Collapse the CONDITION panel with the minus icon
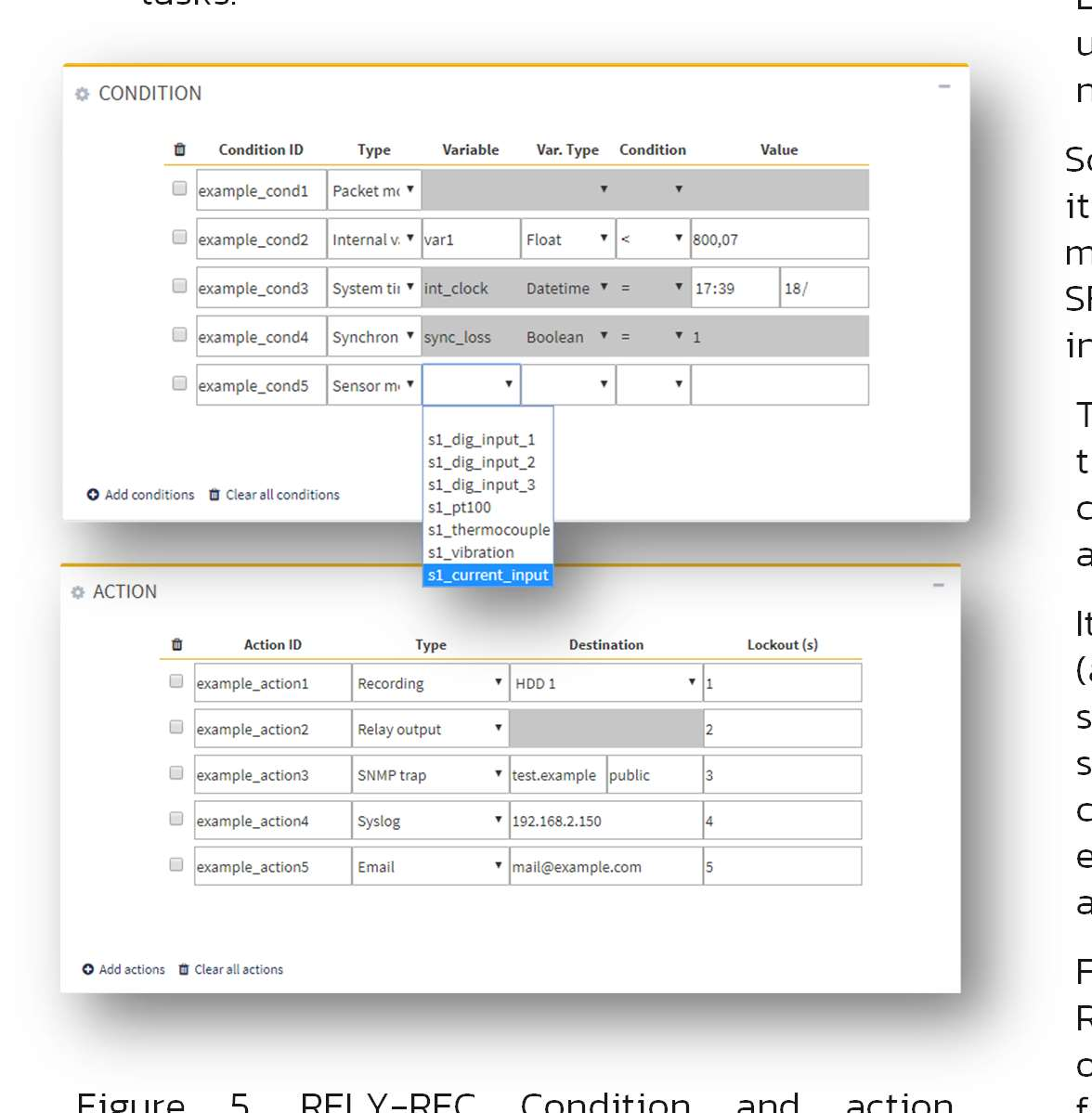Viewport: 1092px width, 1113px height. 944,86
